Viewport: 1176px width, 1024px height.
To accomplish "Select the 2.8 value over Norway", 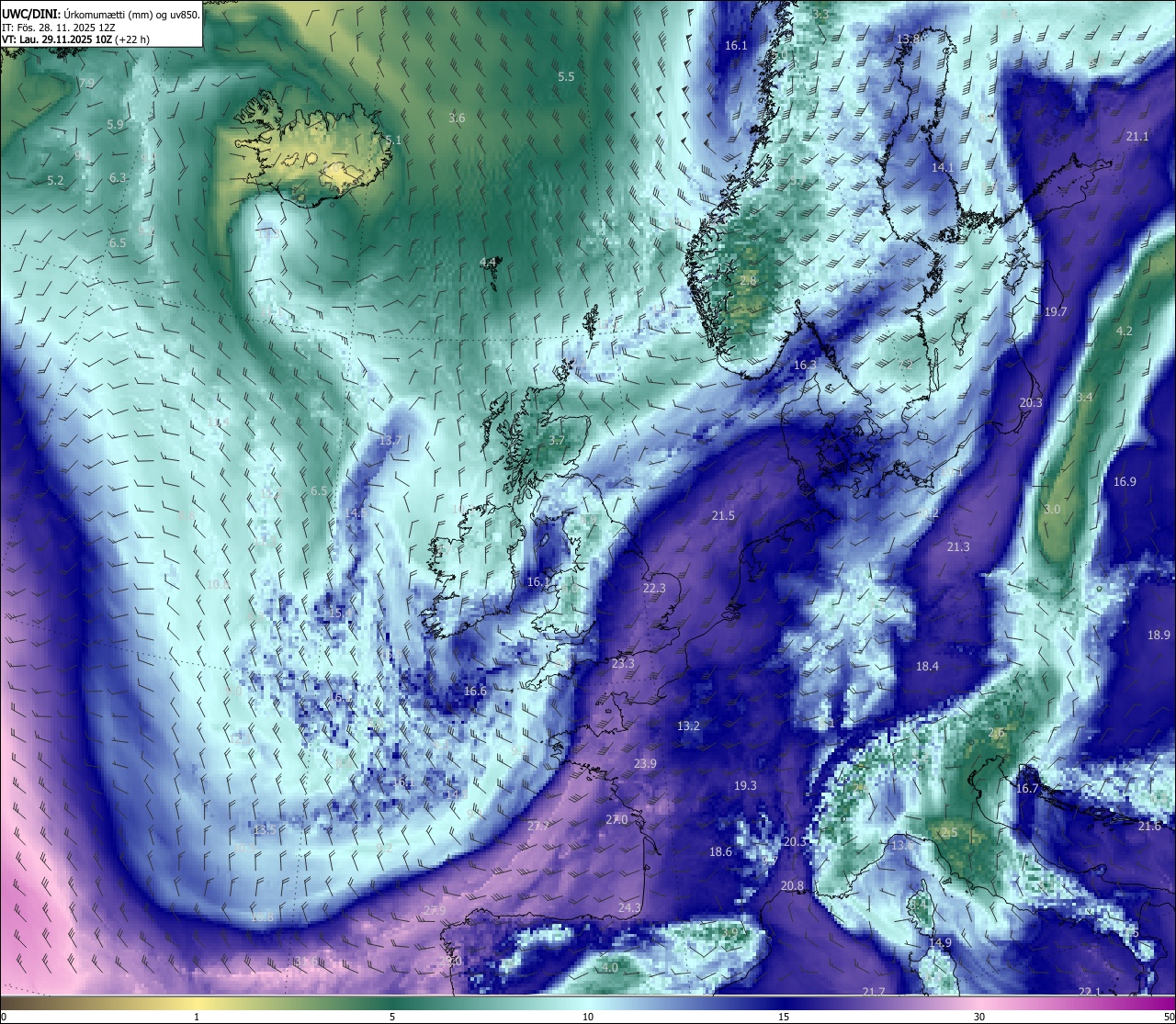I will click(748, 281).
